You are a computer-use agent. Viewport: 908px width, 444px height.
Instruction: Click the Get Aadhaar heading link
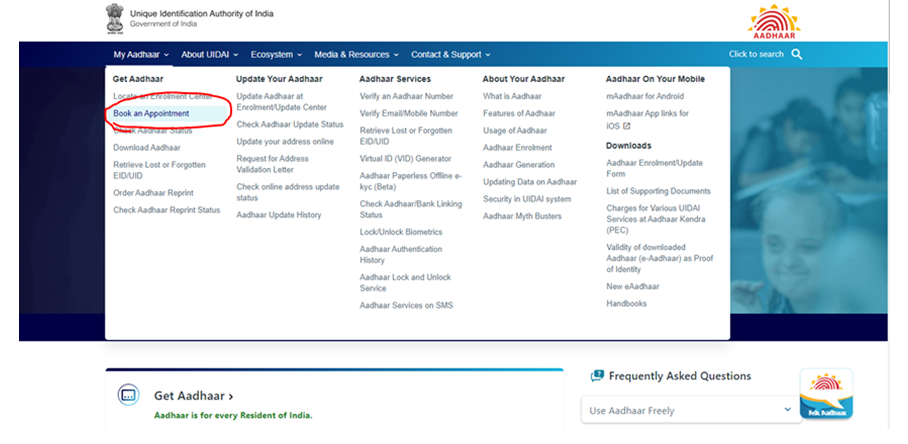point(193,396)
